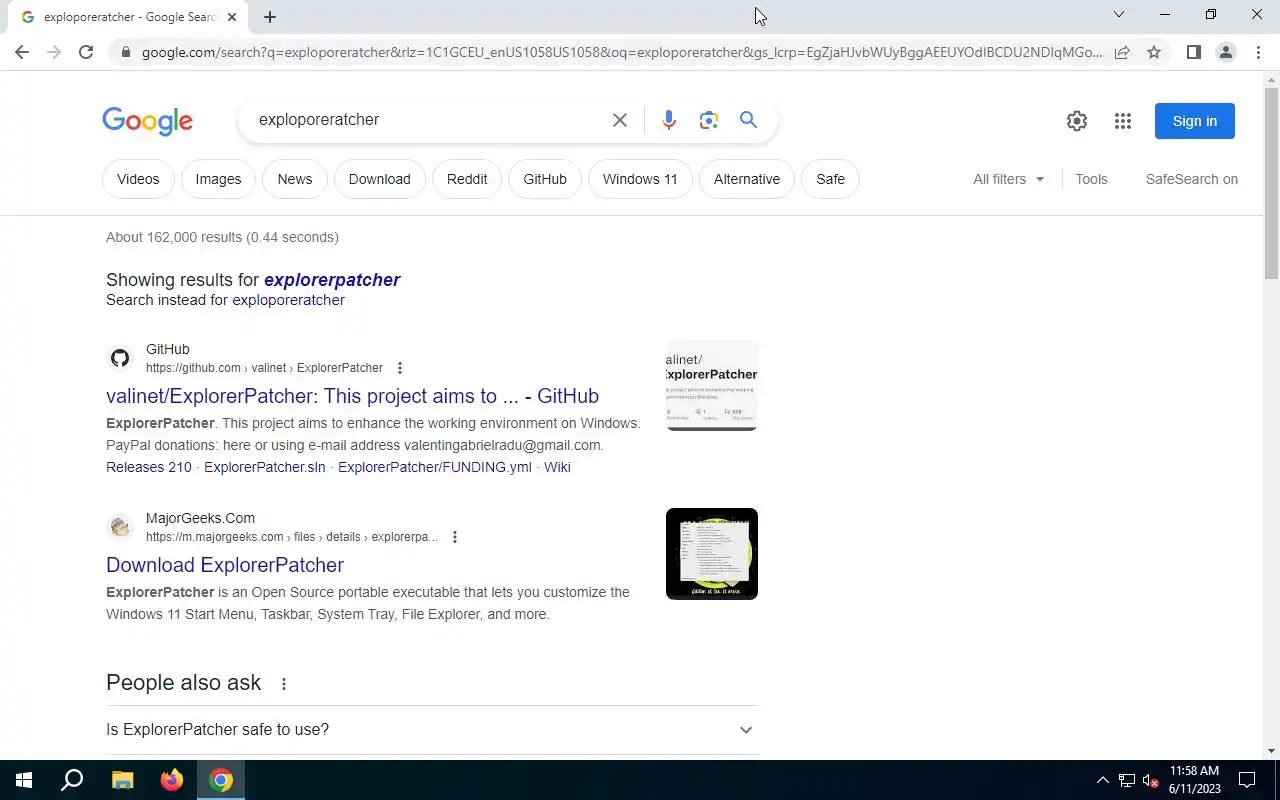Select the Windows 11 filter chip
The width and height of the screenshot is (1280, 800).
point(640,179)
